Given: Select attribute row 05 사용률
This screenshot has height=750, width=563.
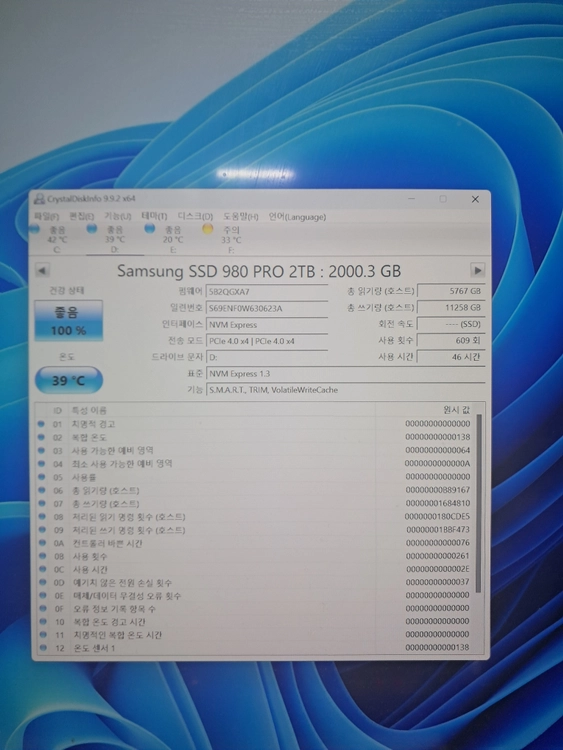Looking at the screenshot, I should [x=255, y=477].
